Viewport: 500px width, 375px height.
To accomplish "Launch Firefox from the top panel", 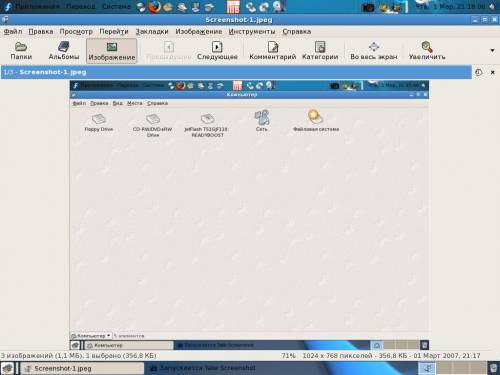I will pos(154,7).
